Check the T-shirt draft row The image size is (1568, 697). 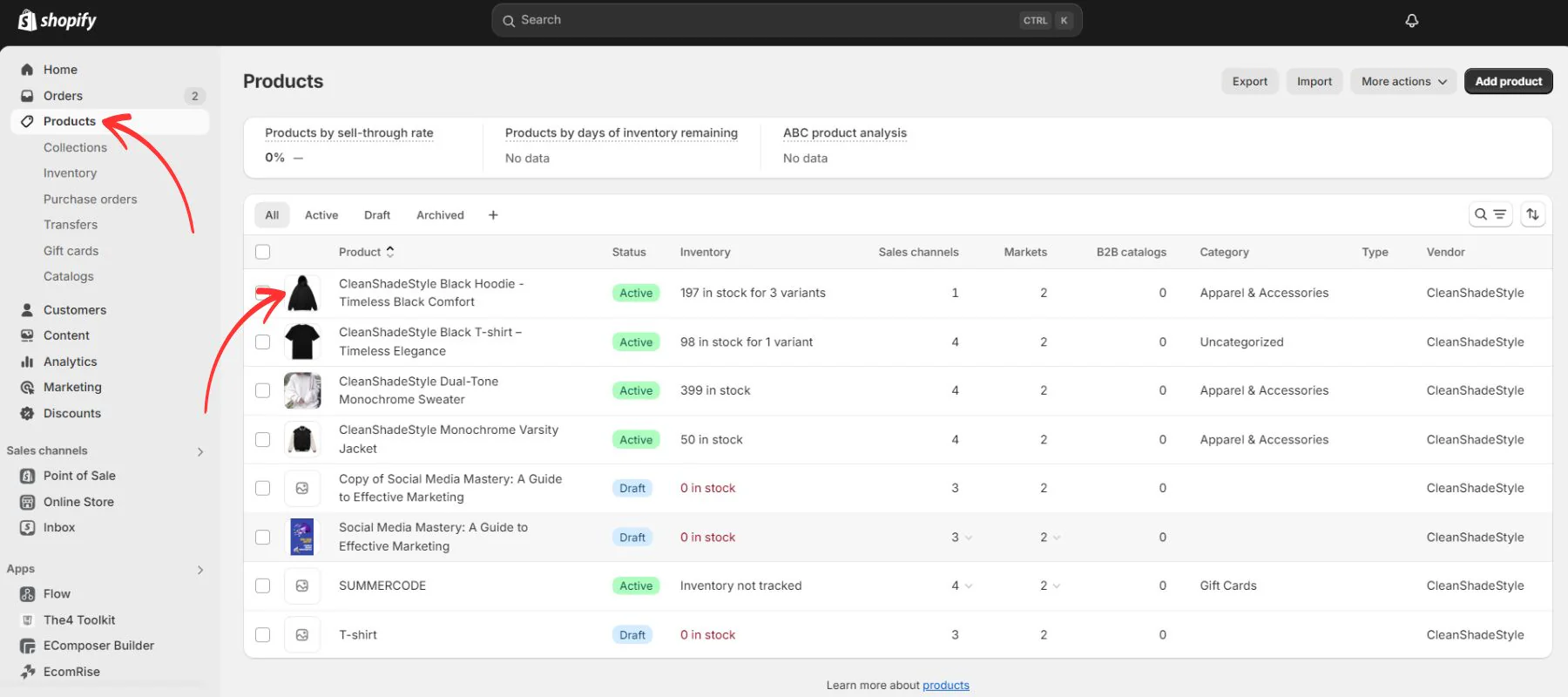pyautogui.click(x=262, y=635)
